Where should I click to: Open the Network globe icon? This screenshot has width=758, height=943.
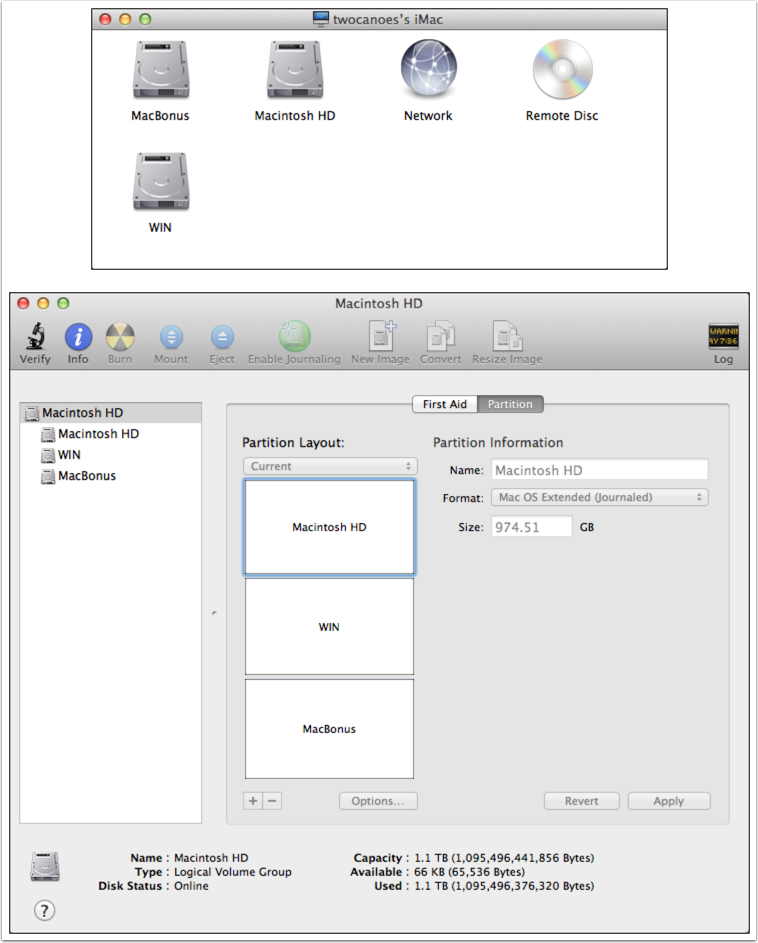pyautogui.click(x=428, y=69)
